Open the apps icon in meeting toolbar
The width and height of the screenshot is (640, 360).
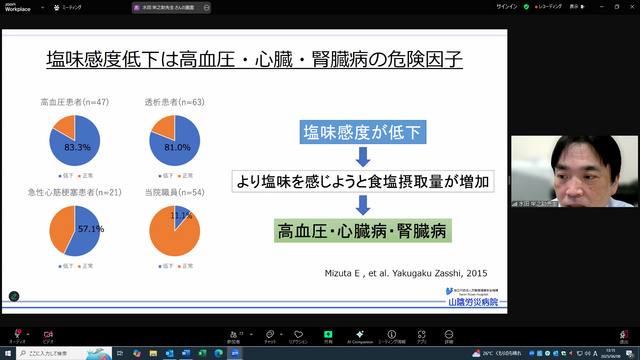pyautogui.click(x=422, y=334)
